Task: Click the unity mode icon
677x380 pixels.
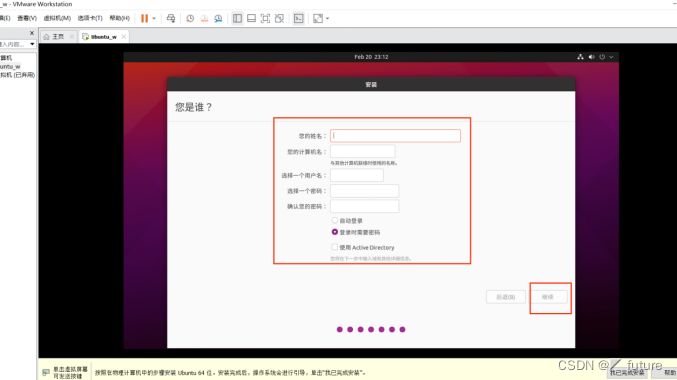Action: point(280,18)
